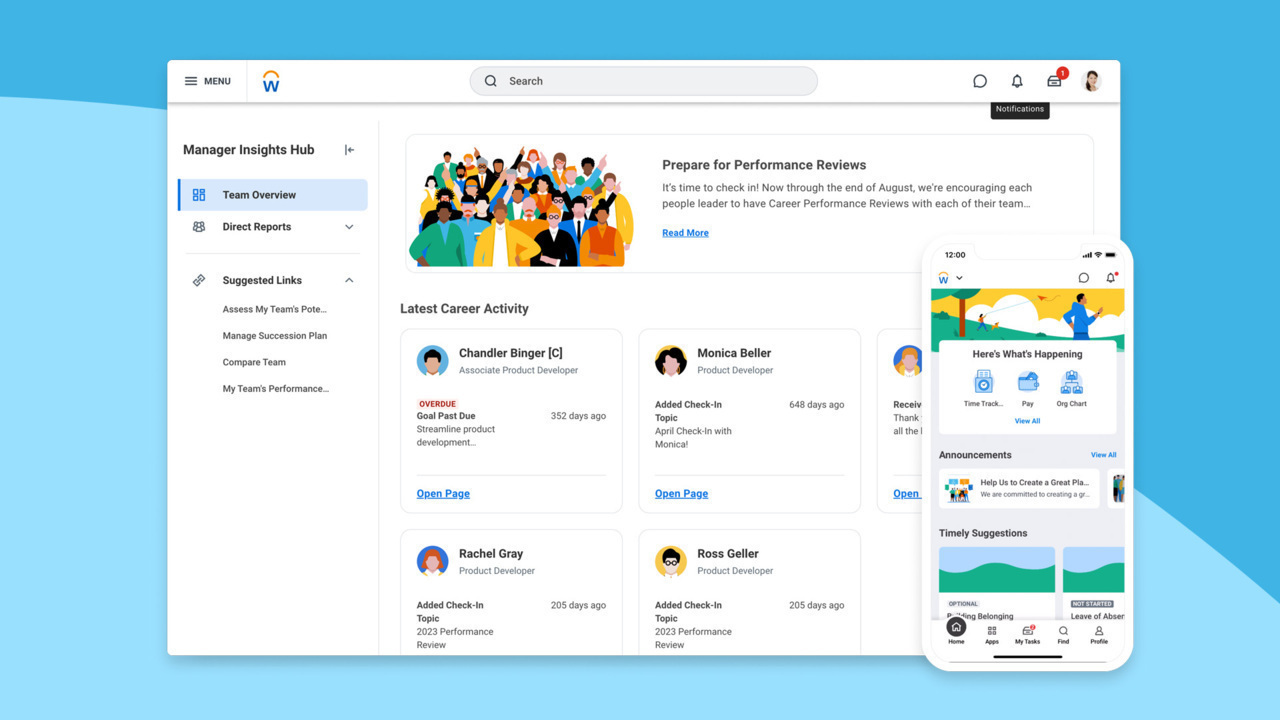Click the Read More link
The height and width of the screenshot is (720, 1280).
pos(685,233)
